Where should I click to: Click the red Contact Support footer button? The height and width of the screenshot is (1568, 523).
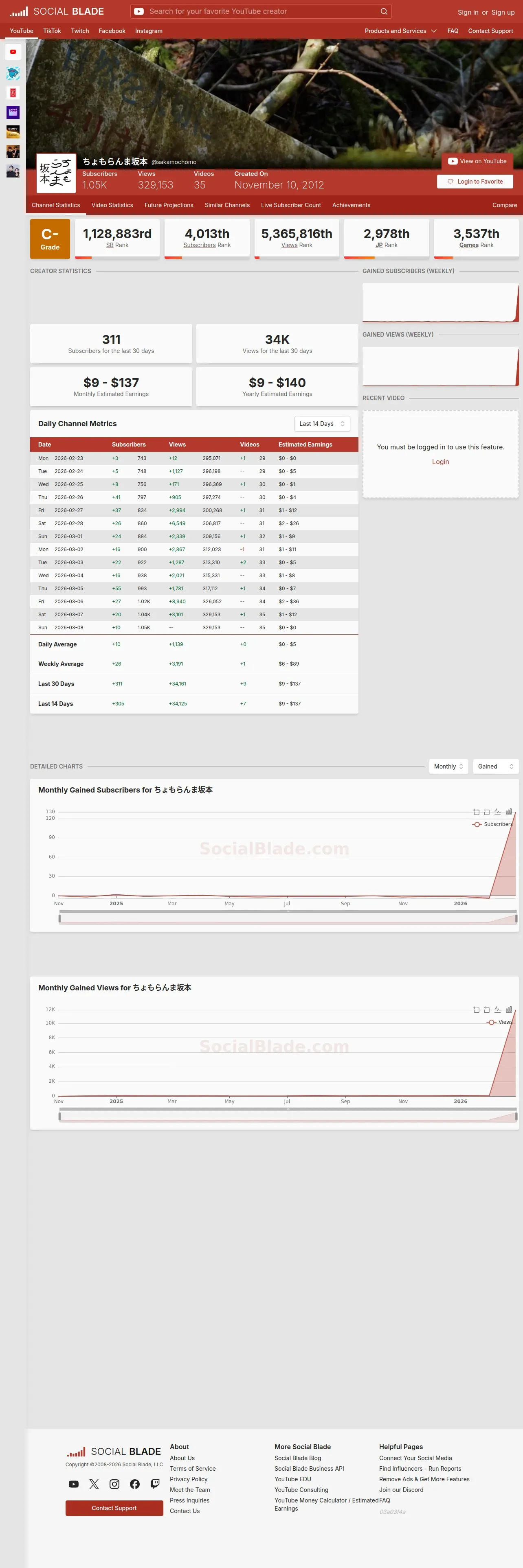(x=114, y=1508)
